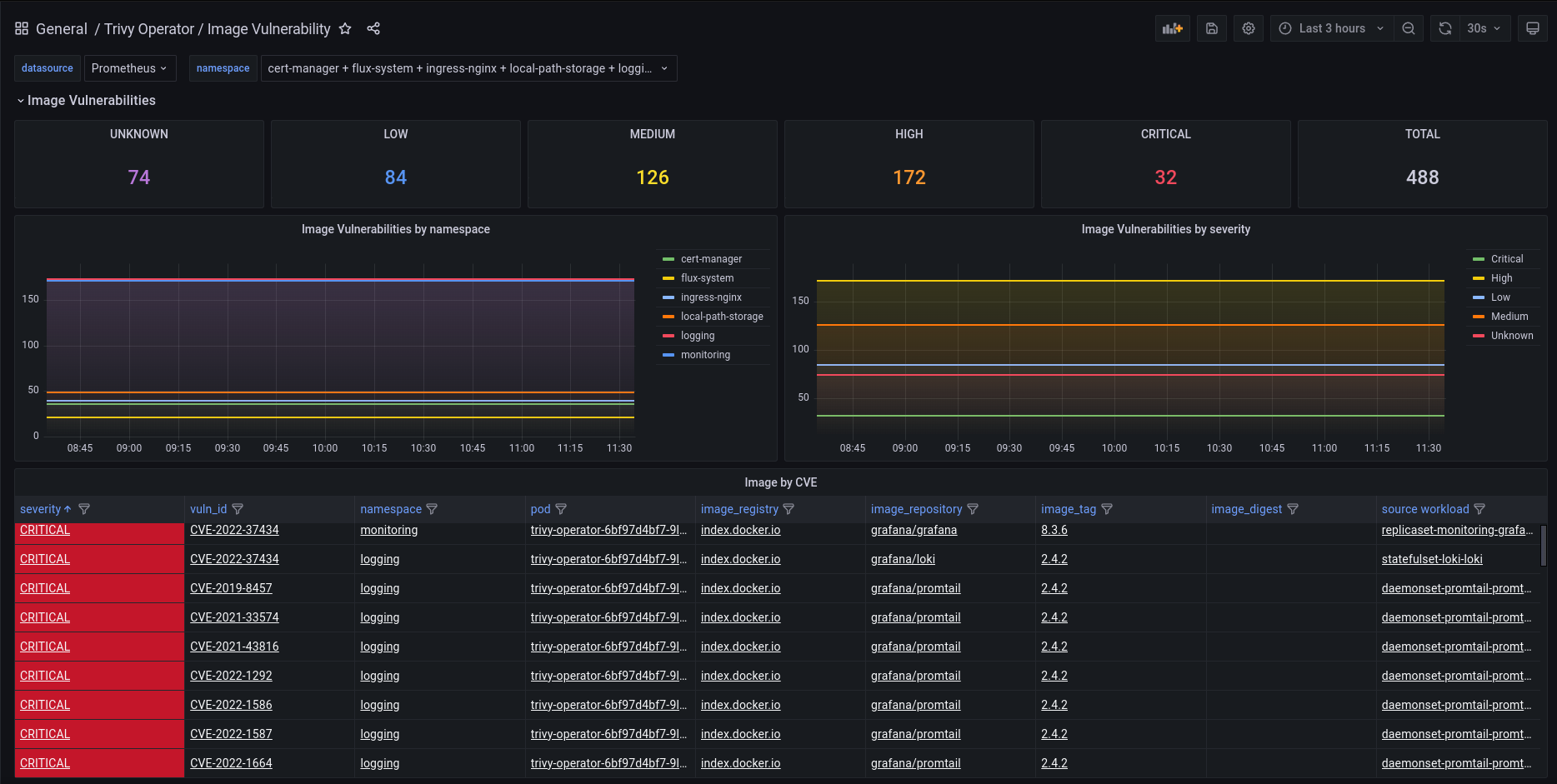Click the zoom out time range icon
Image resolution: width=1557 pixels, height=784 pixels.
point(1409,28)
